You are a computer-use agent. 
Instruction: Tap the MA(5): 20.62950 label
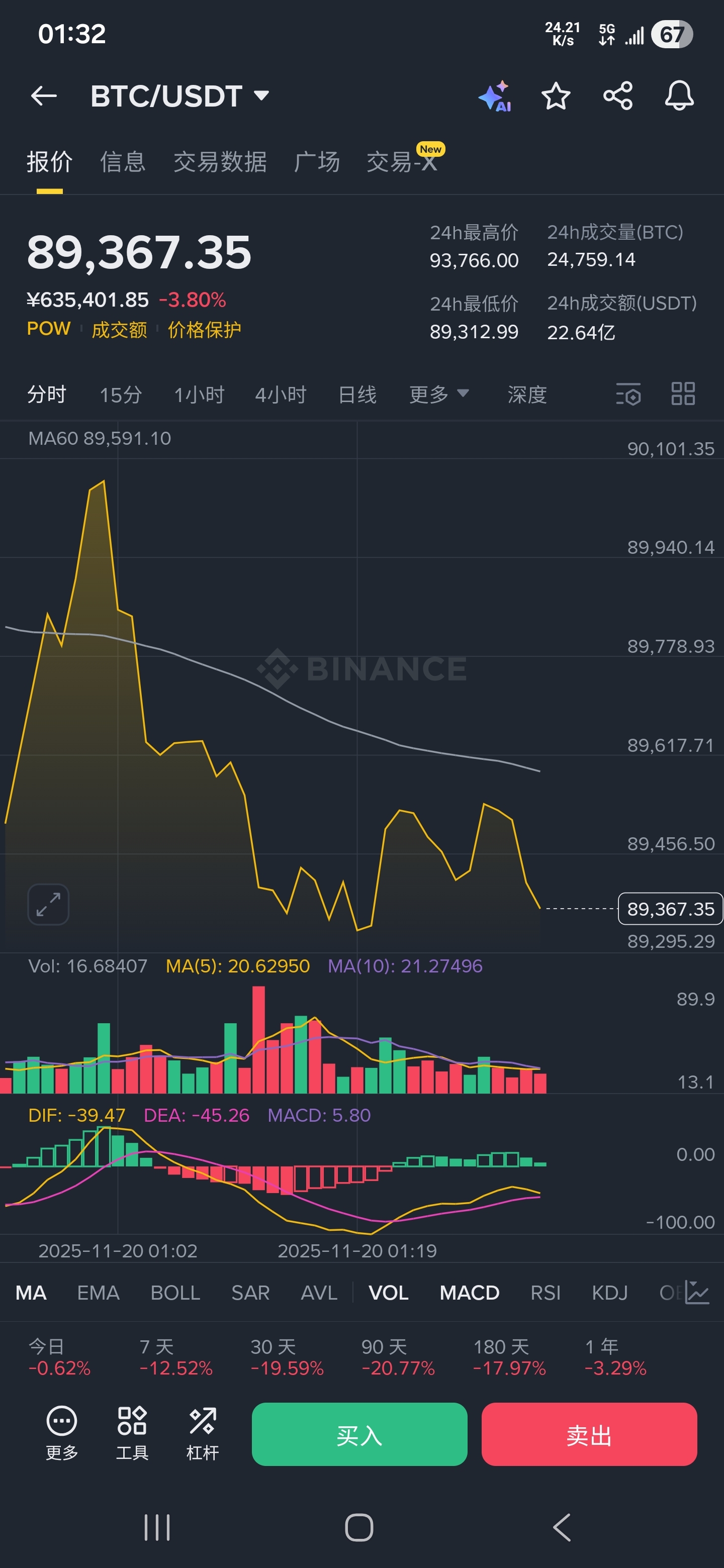237,966
